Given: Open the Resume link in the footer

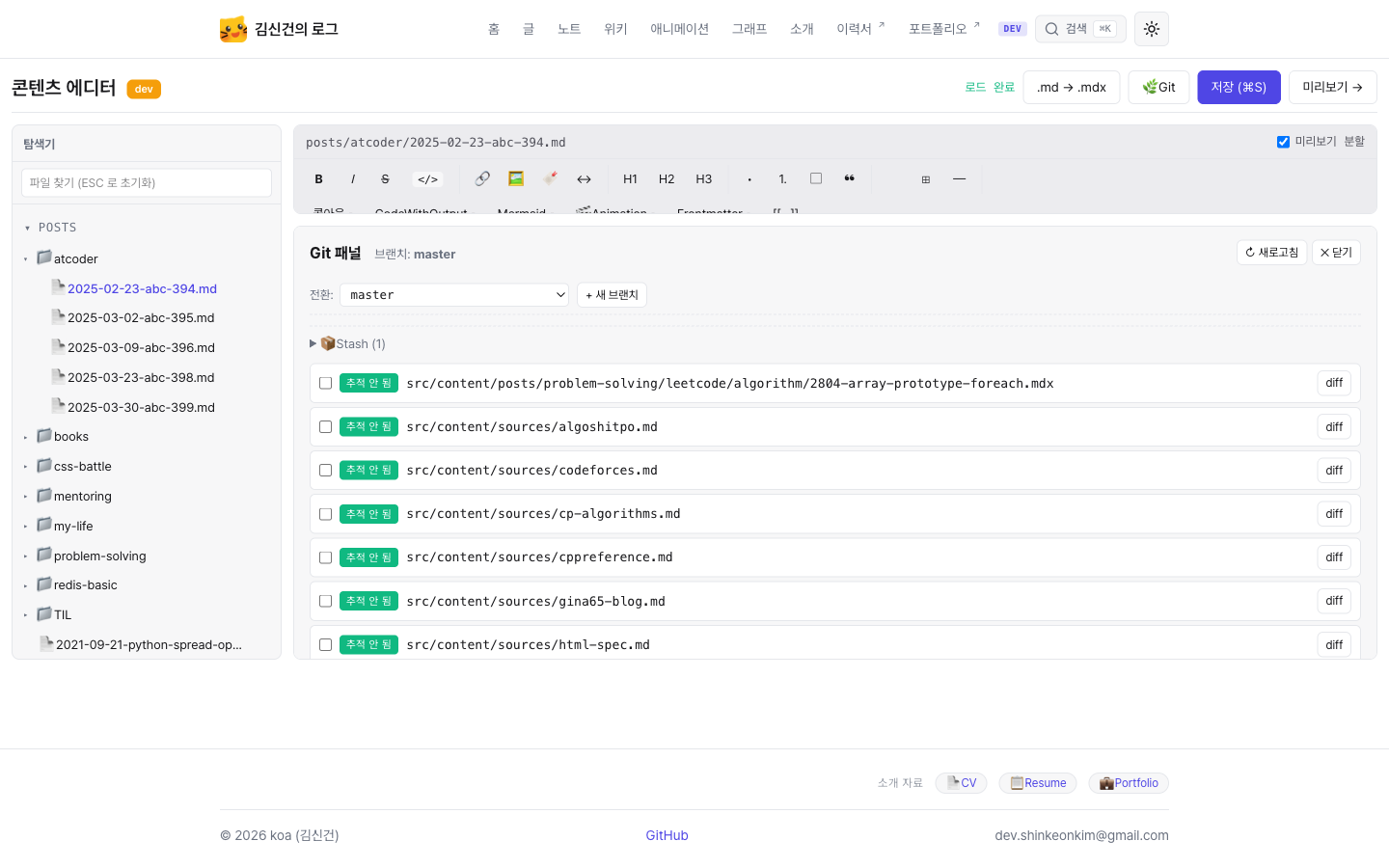Looking at the screenshot, I should coord(1038,783).
